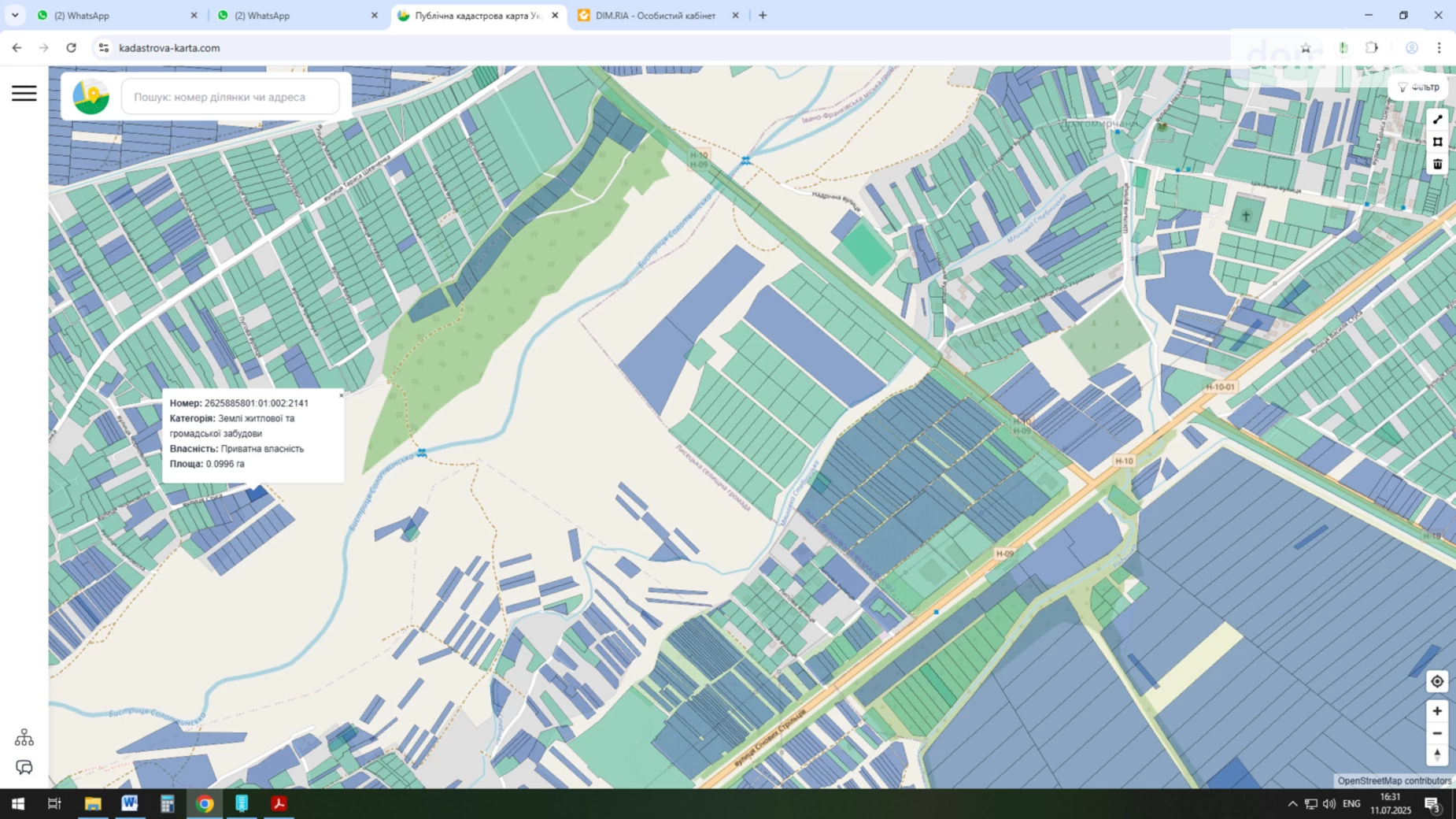Open the hierarchy structure icon in the sidebar

24,737
